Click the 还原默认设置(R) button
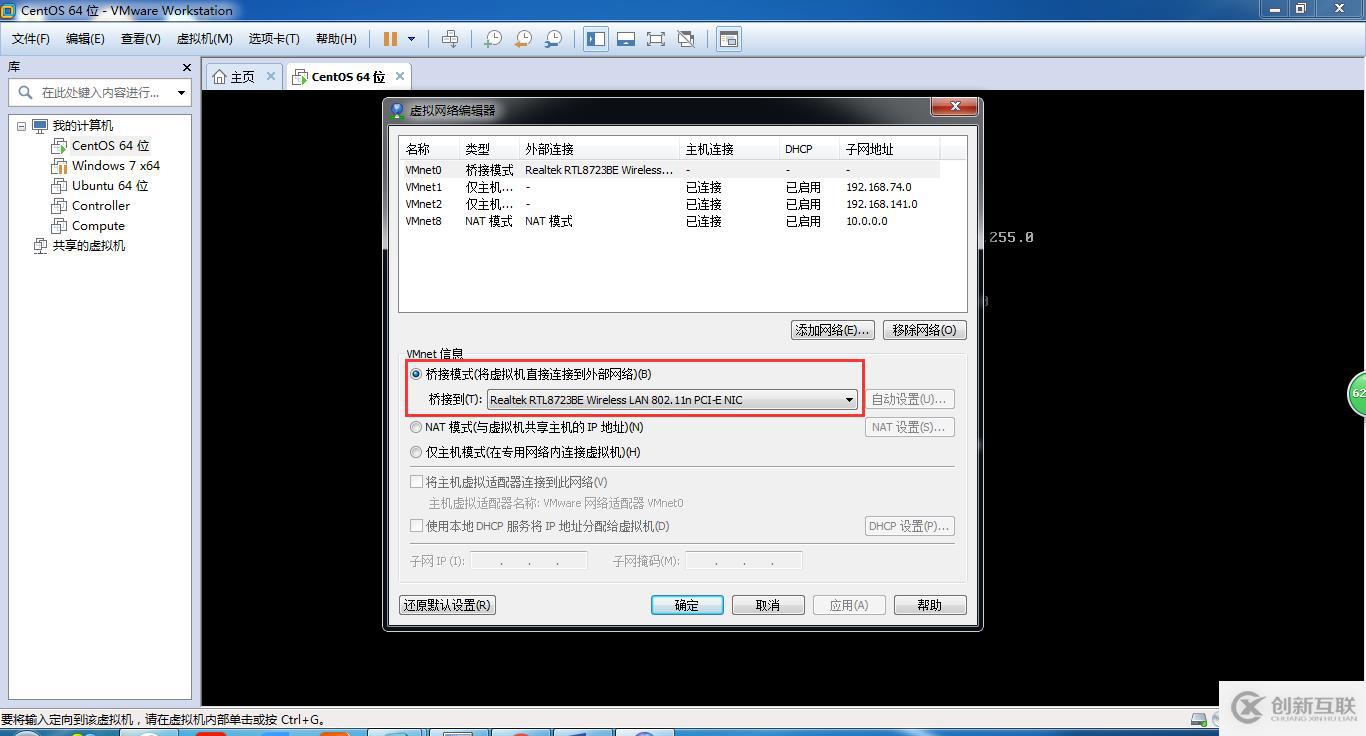 click(x=448, y=605)
